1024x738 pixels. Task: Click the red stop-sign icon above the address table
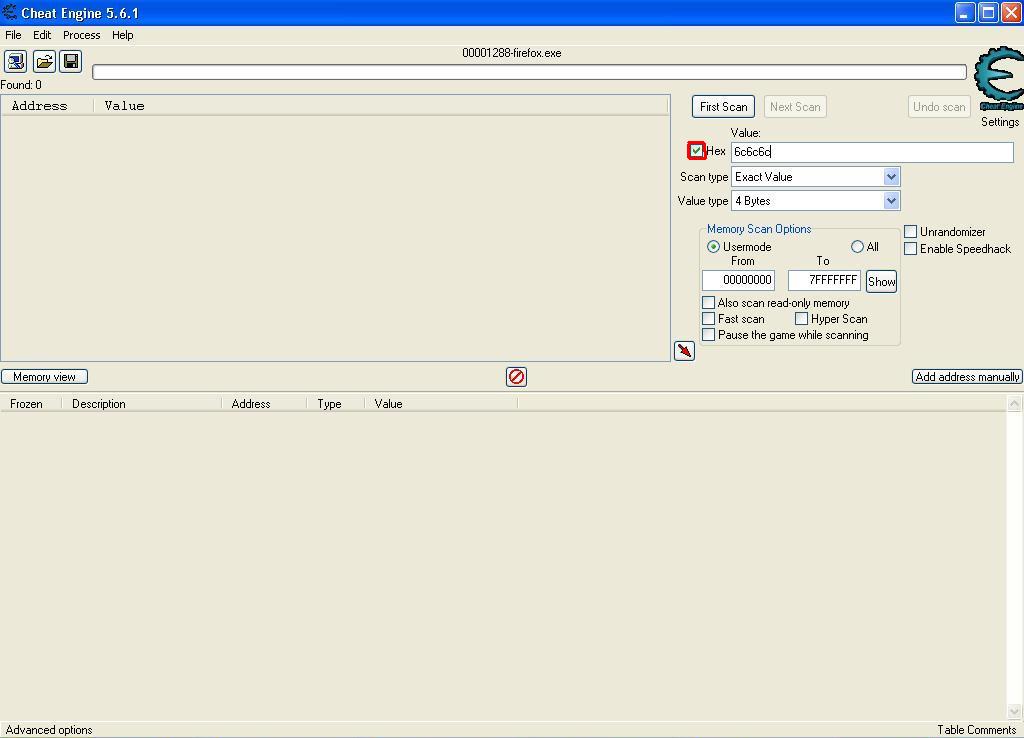tap(515, 376)
